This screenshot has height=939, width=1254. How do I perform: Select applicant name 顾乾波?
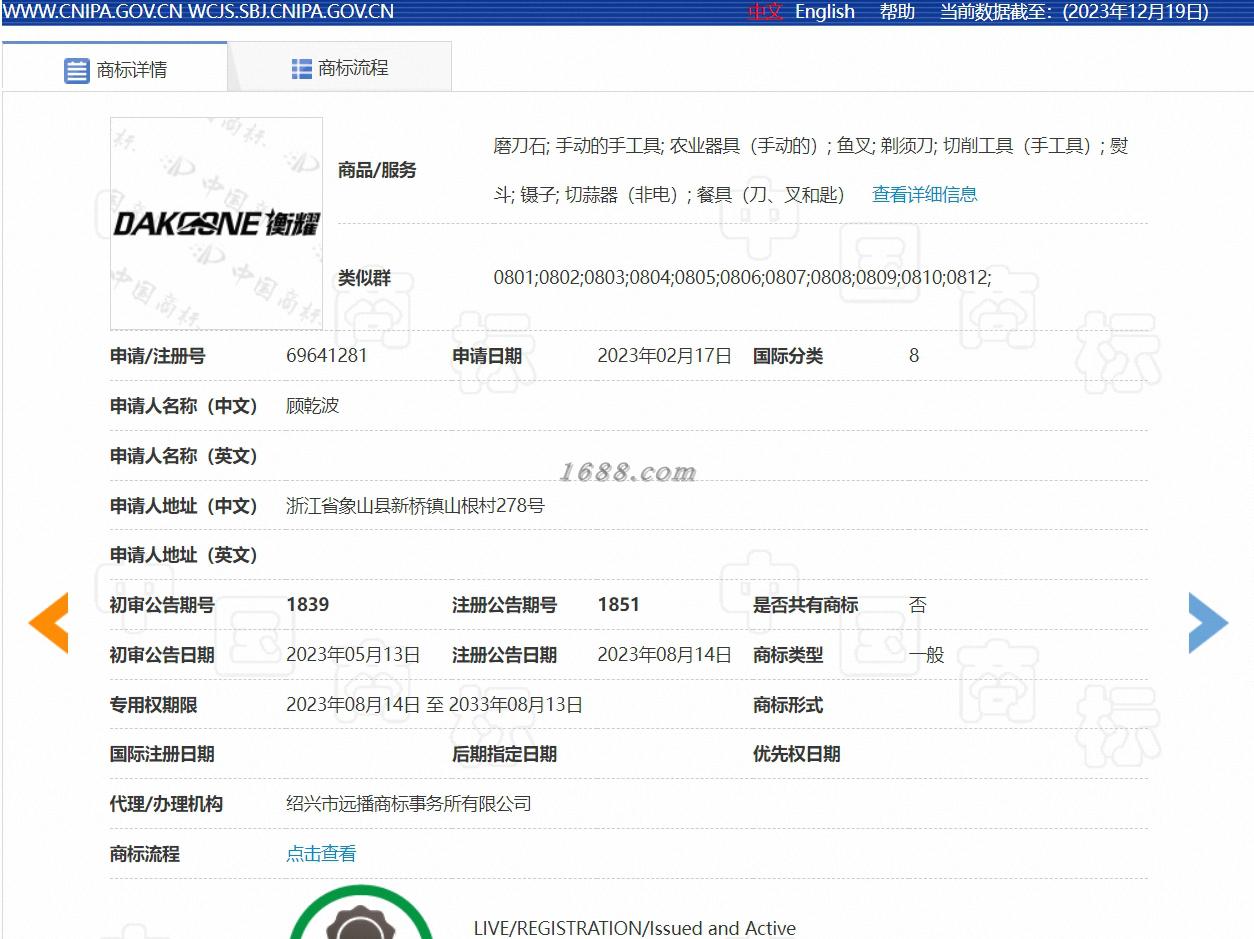pos(312,406)
